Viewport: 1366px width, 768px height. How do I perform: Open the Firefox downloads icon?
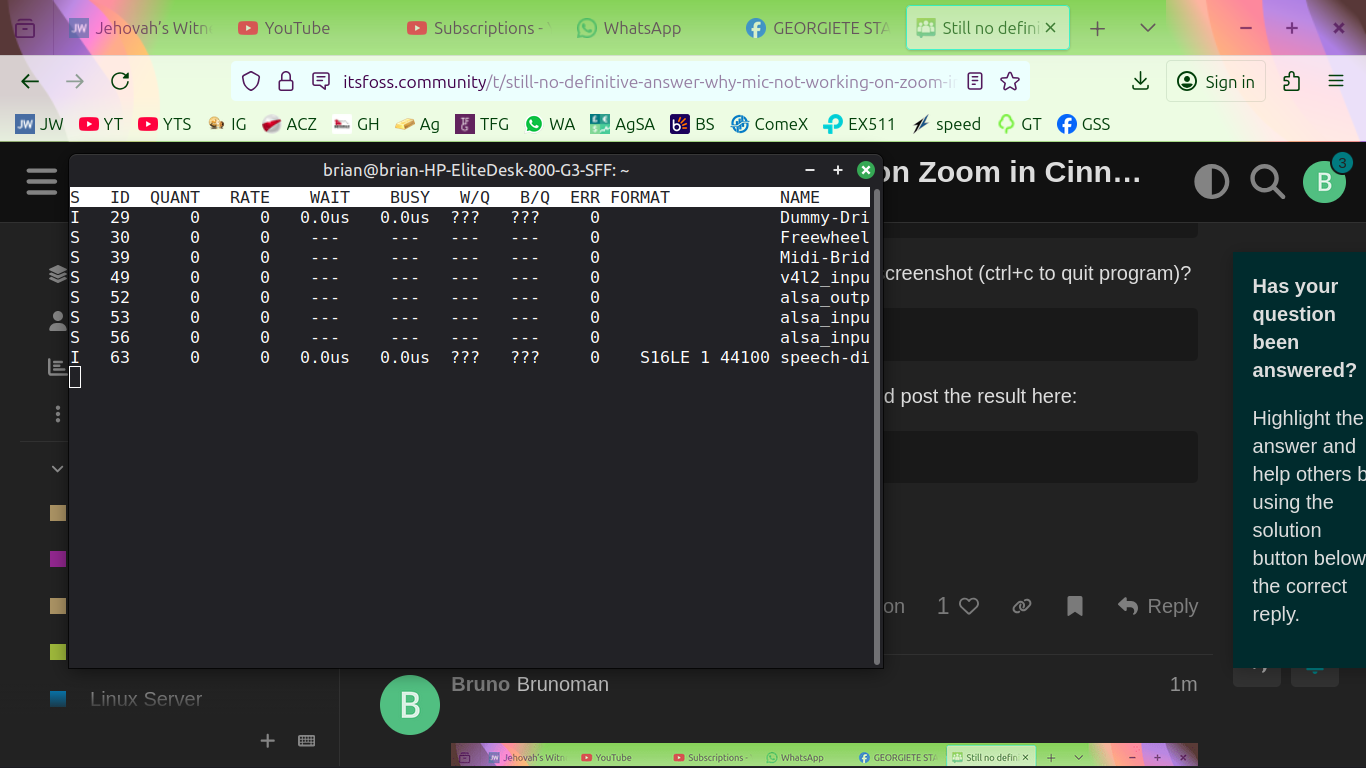[x=1139, y=82]
